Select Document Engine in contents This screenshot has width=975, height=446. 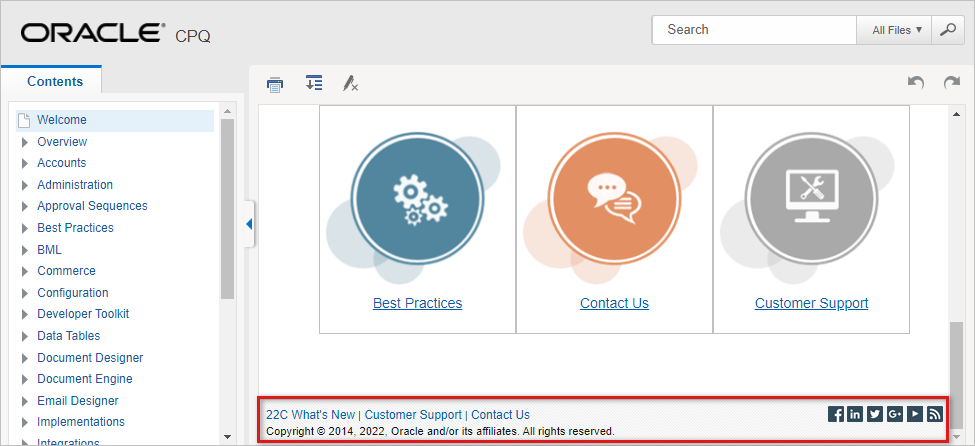pyautogui.click(x=85, y=379)
